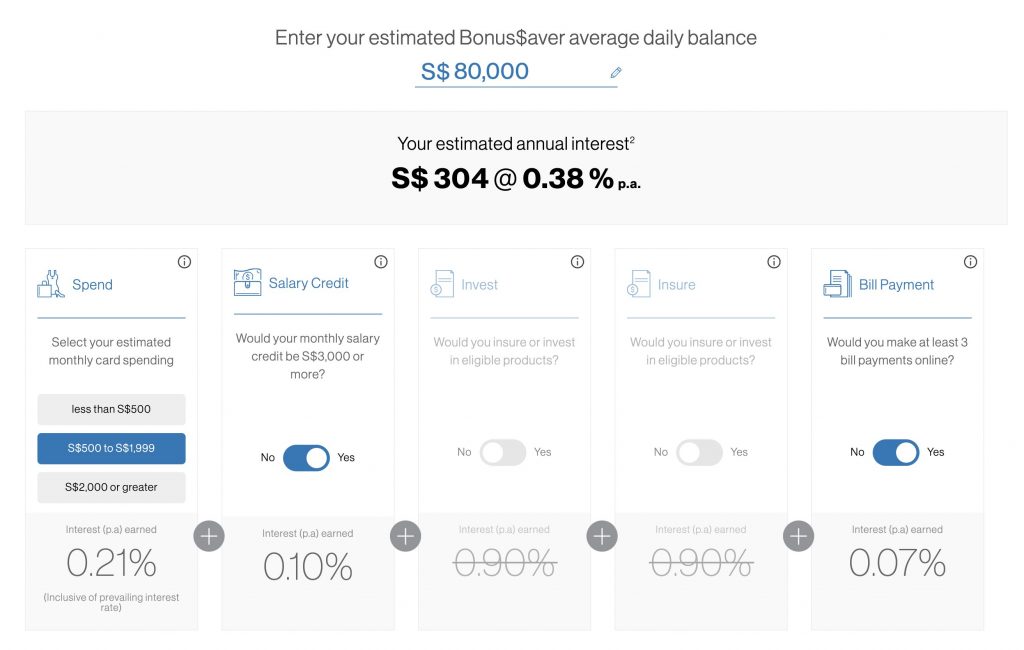Open the info icon on Spend card
The image size is (1024, 650).
(184, 262)
